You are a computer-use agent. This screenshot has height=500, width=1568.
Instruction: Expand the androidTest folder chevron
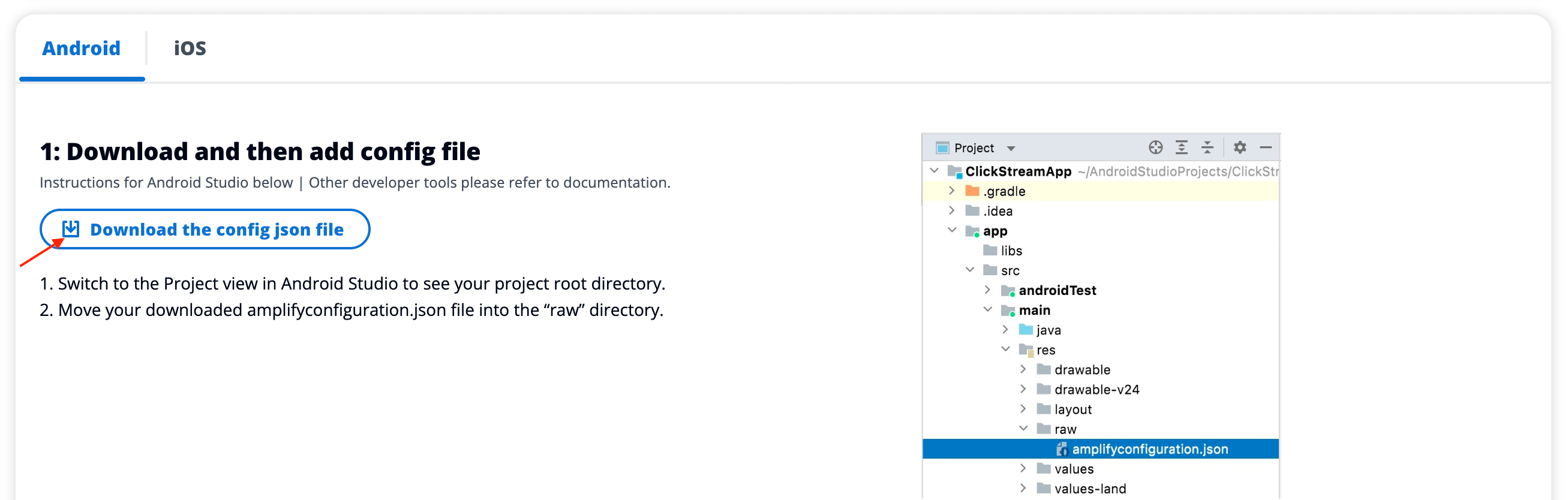pos(988,290)
